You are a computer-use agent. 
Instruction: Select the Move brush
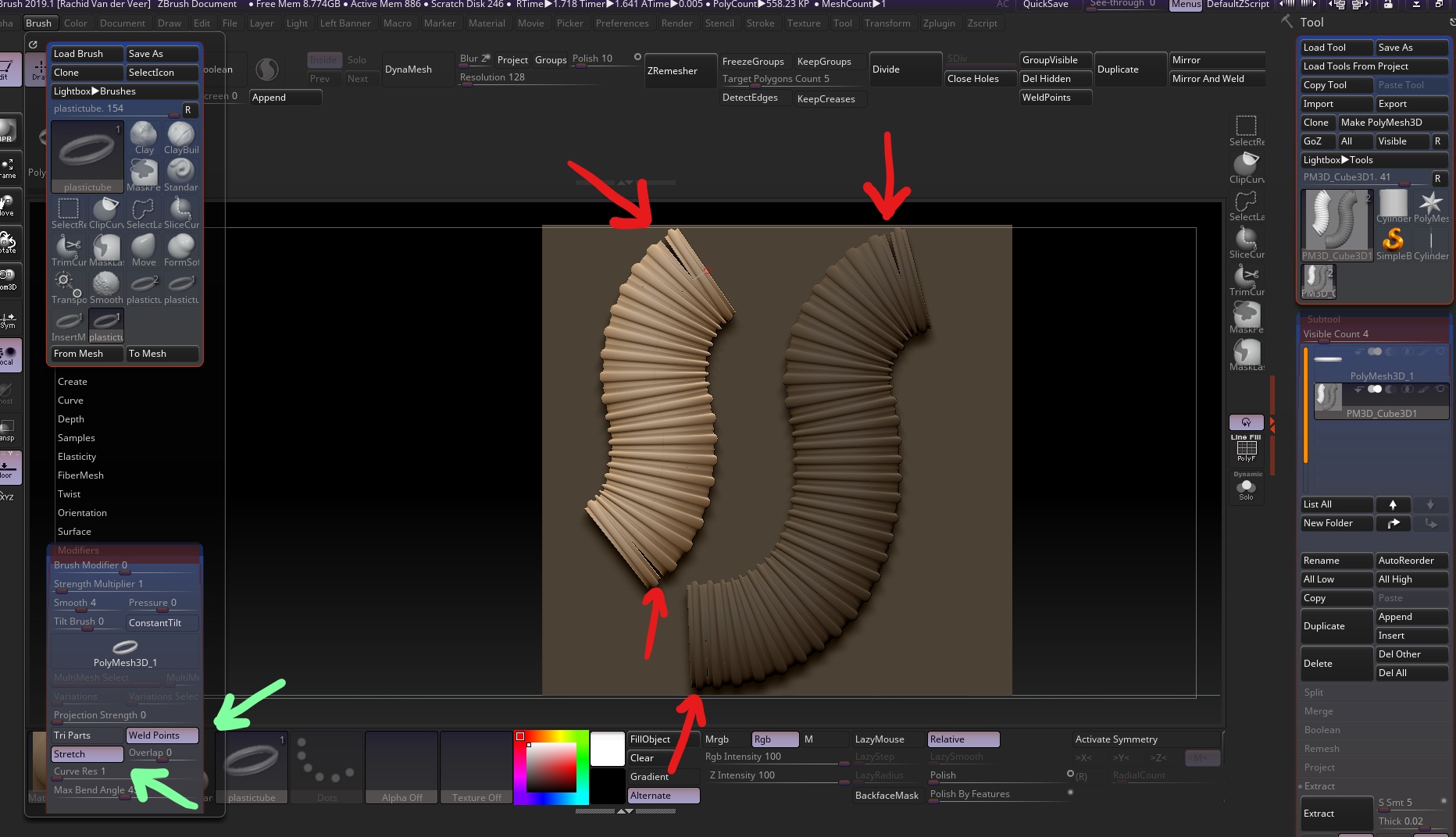click(x=144, y=248)
